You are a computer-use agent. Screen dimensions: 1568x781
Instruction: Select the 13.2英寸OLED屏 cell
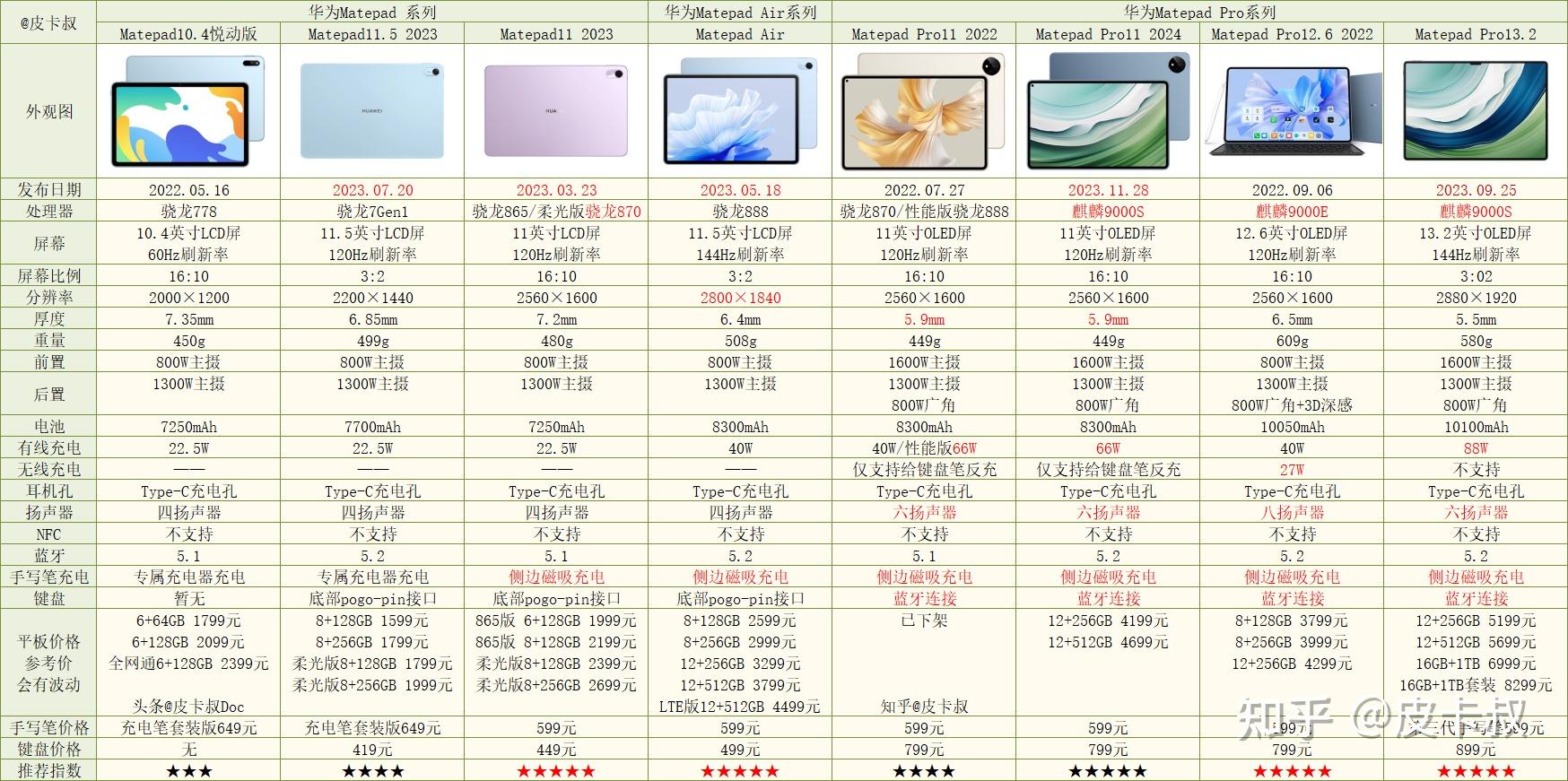point(1476,233)
